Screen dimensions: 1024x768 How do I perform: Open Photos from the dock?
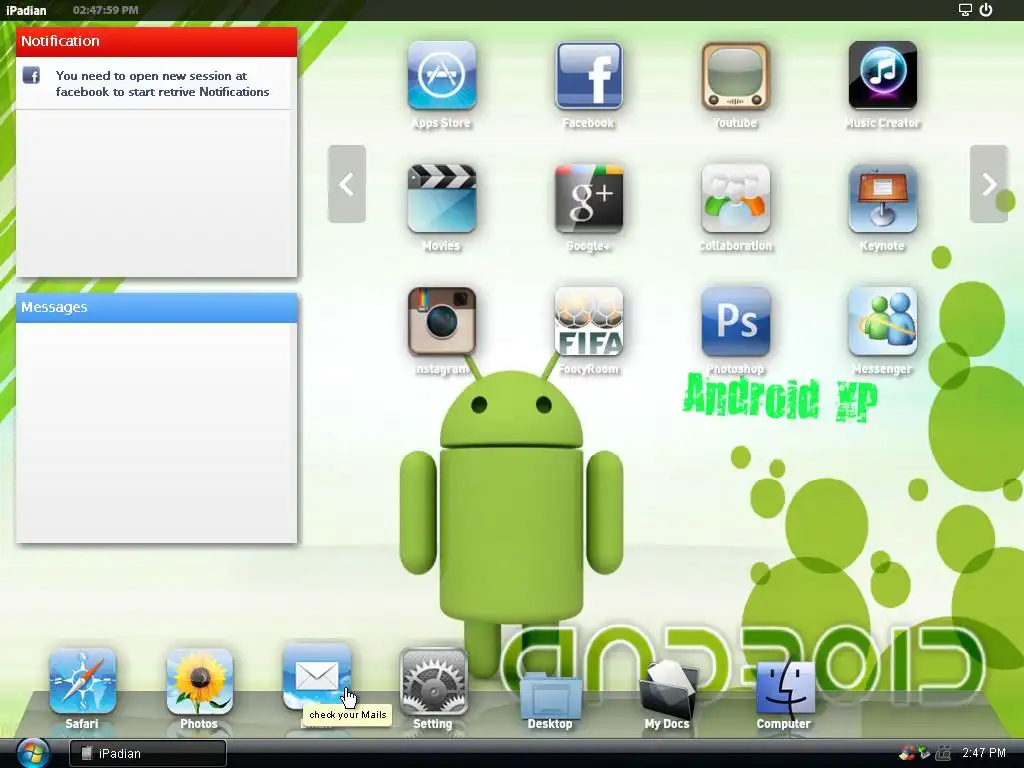[199, 681]
